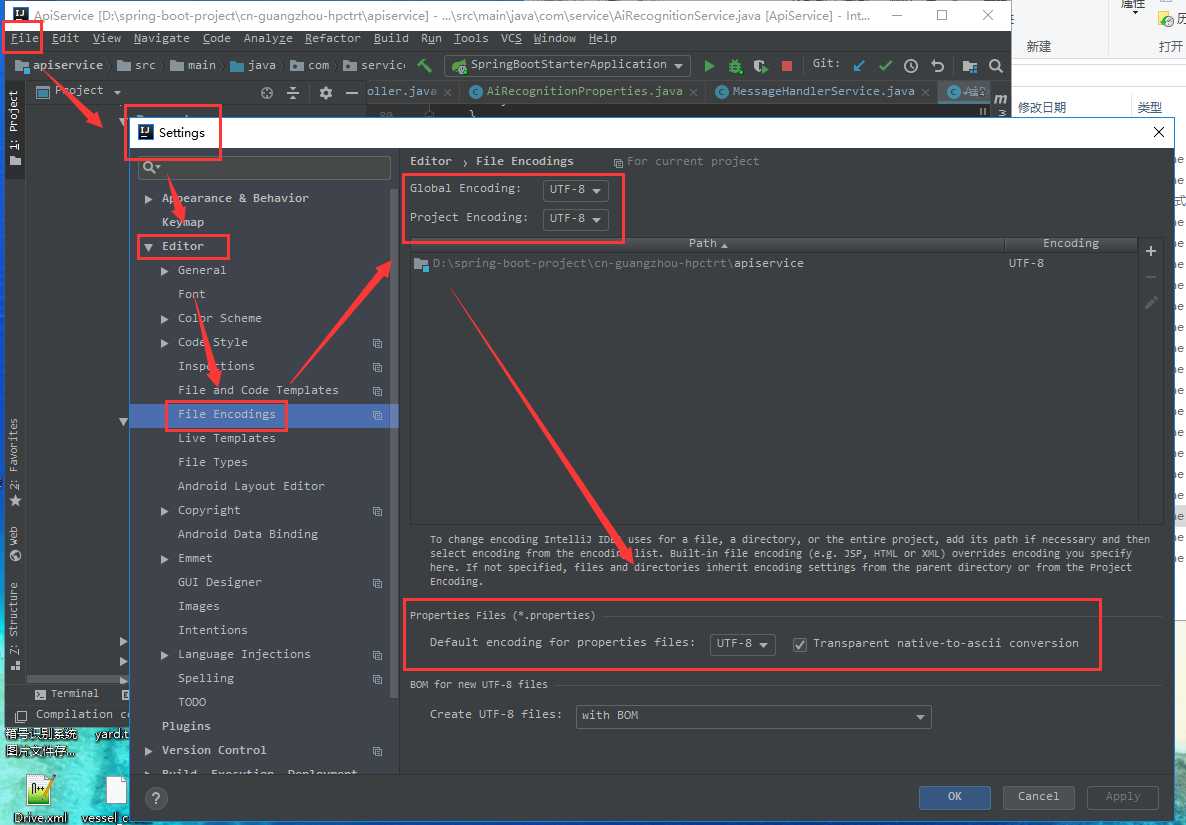Click apiservice breadcrumb in navigation bar
The height and width of the screenshot is (825, 1186).
pos(59,66)
